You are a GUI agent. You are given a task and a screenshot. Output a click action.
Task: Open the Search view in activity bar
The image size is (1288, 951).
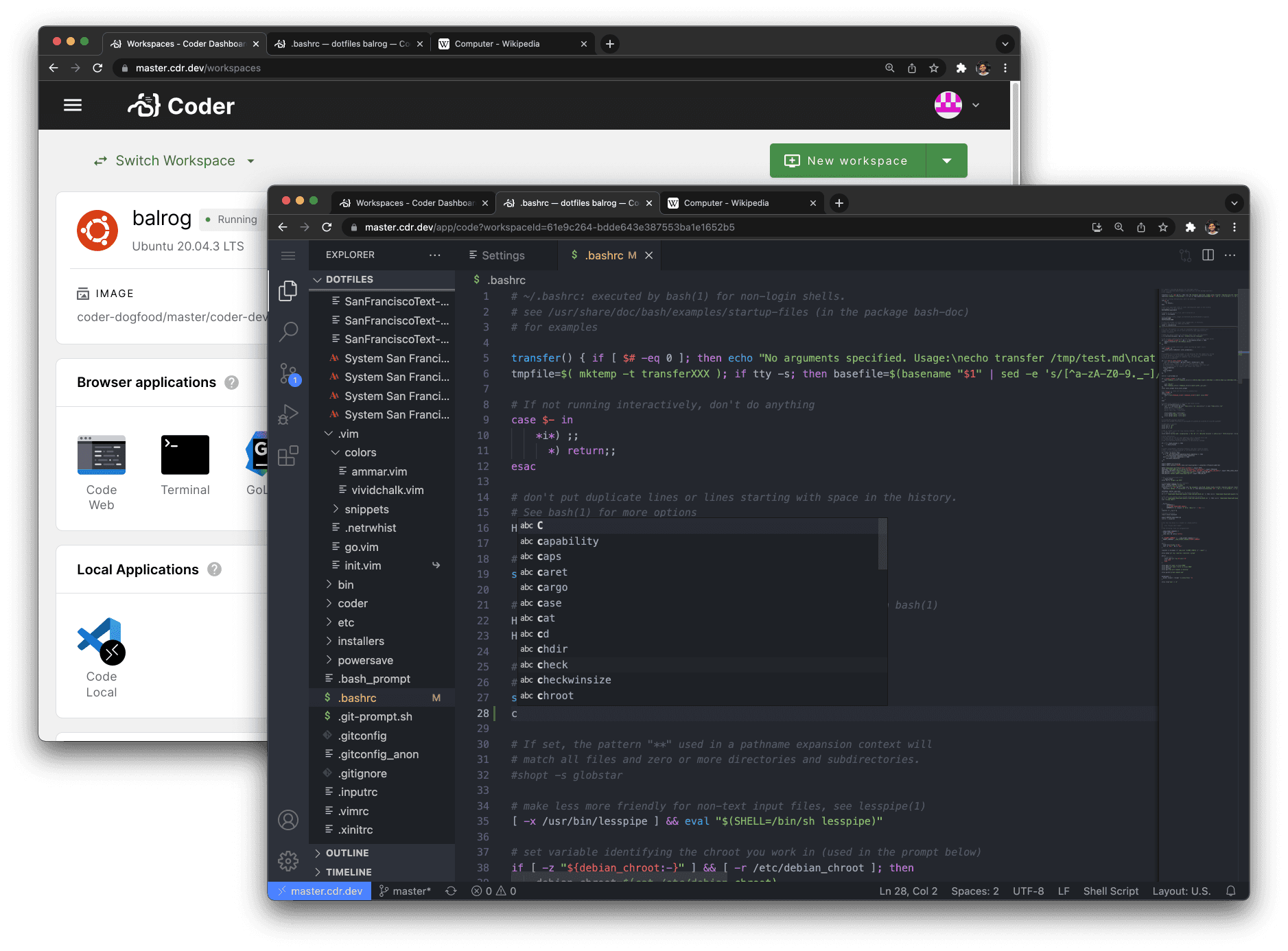pos(288,332)
